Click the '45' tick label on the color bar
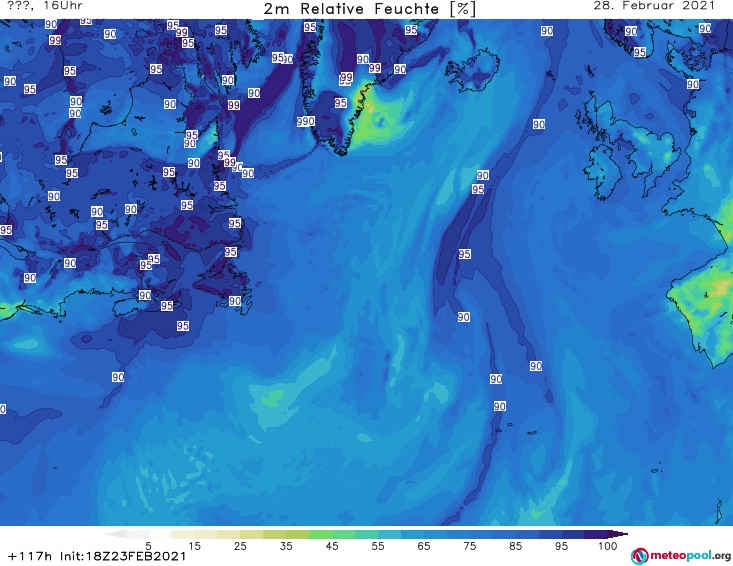Viewport: 733px width, 566px height. coord(332,546)
